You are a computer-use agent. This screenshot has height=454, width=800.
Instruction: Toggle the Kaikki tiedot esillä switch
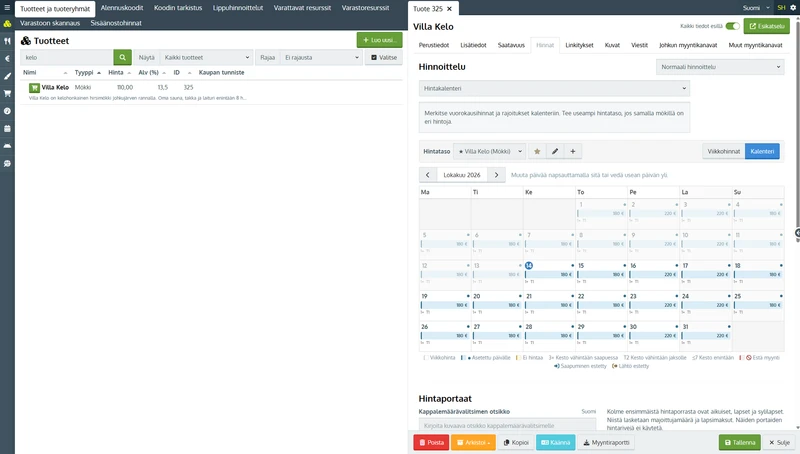(733, 26)
